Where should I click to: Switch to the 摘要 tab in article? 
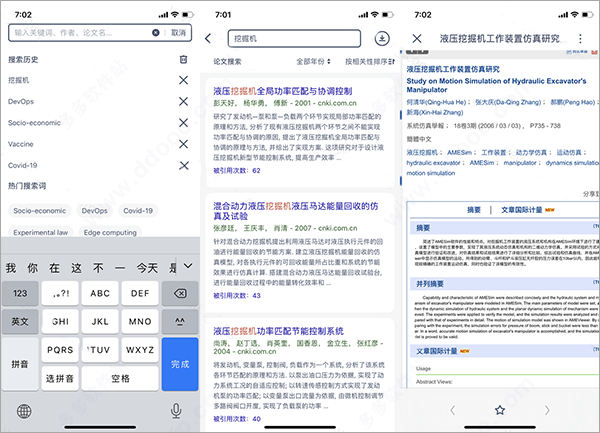pos(474,210)
